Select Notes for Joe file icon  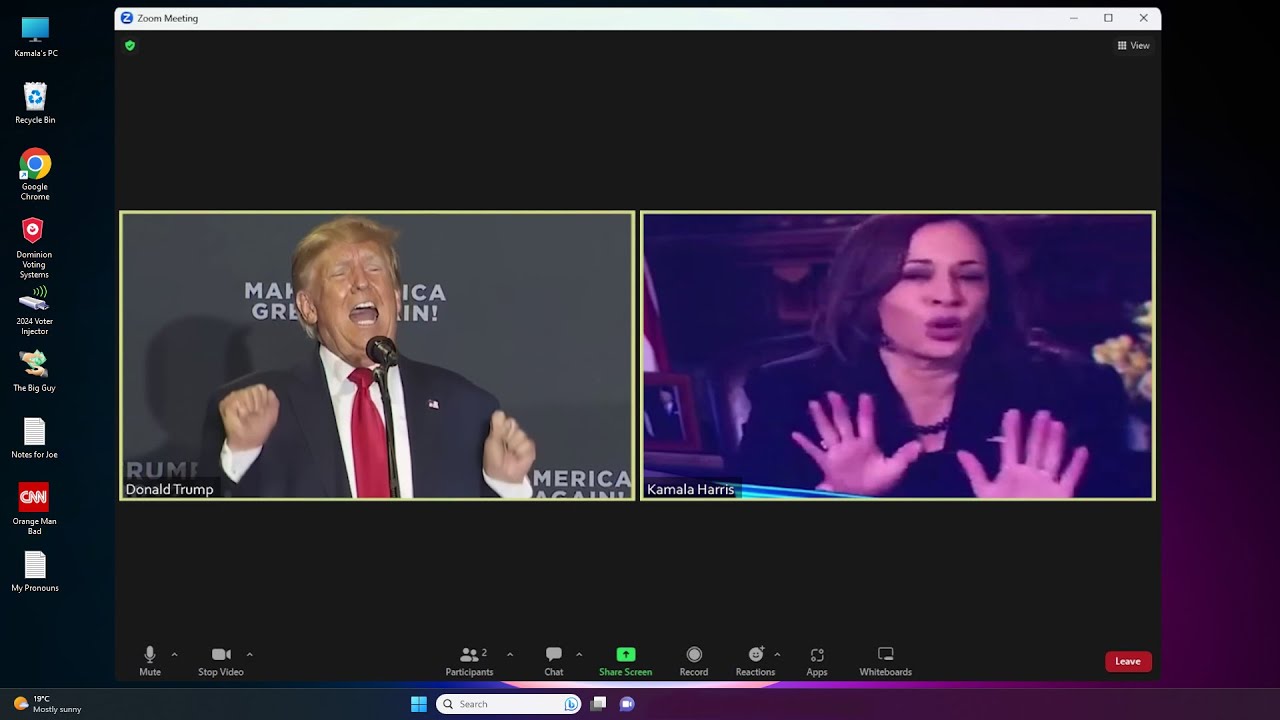[x=34, y=438]
